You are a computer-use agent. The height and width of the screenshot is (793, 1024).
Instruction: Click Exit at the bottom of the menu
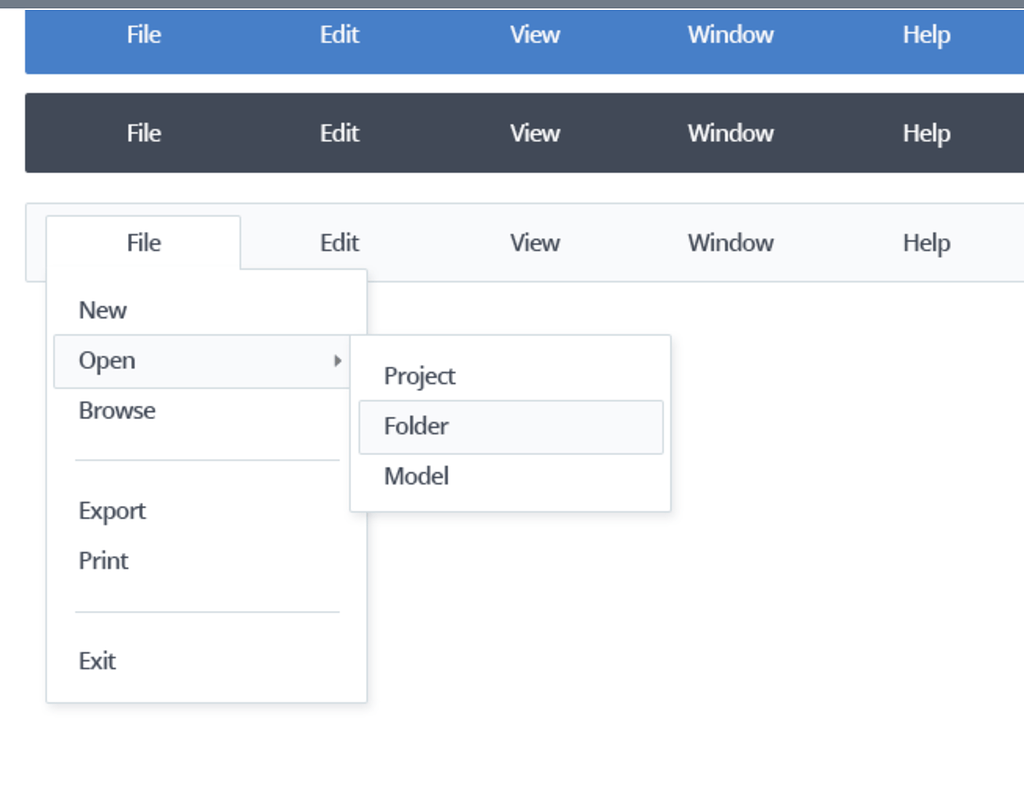[97, 661]
